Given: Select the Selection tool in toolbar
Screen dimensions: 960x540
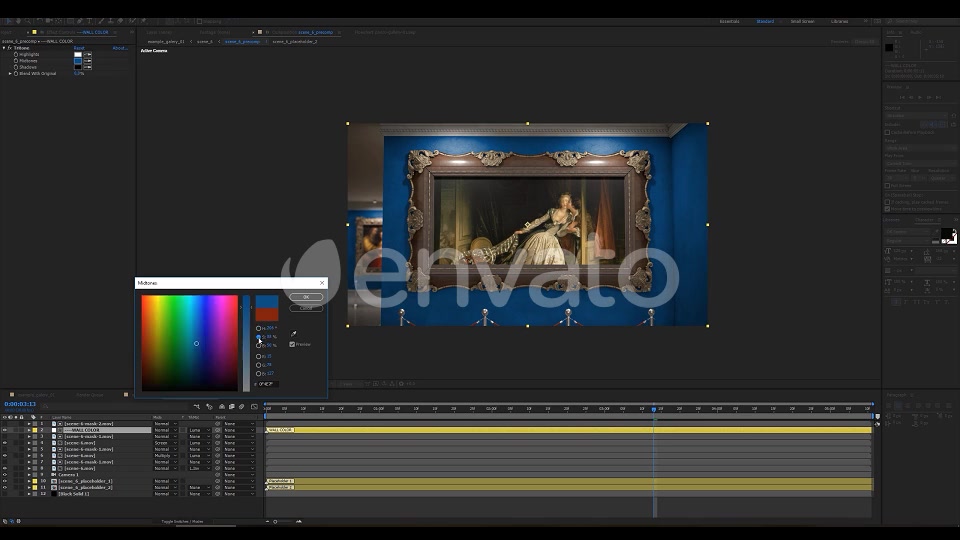Looking at the screenshot, I should [9, 21].
